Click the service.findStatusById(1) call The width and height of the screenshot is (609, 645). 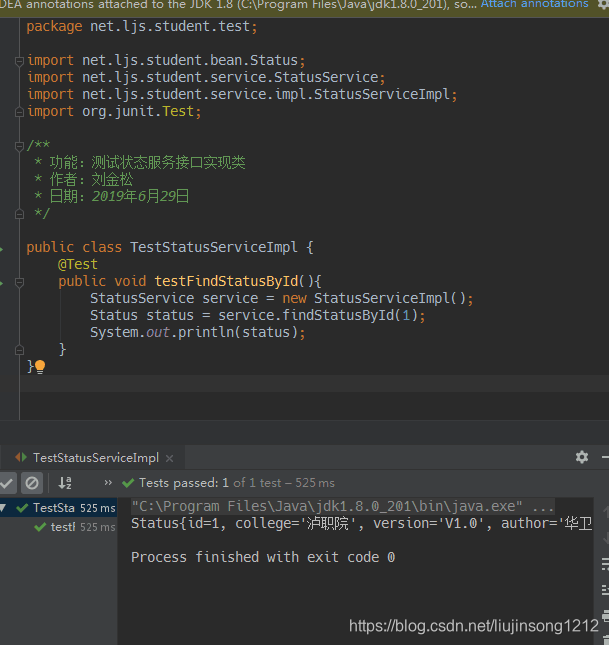(x=318, y=316)
